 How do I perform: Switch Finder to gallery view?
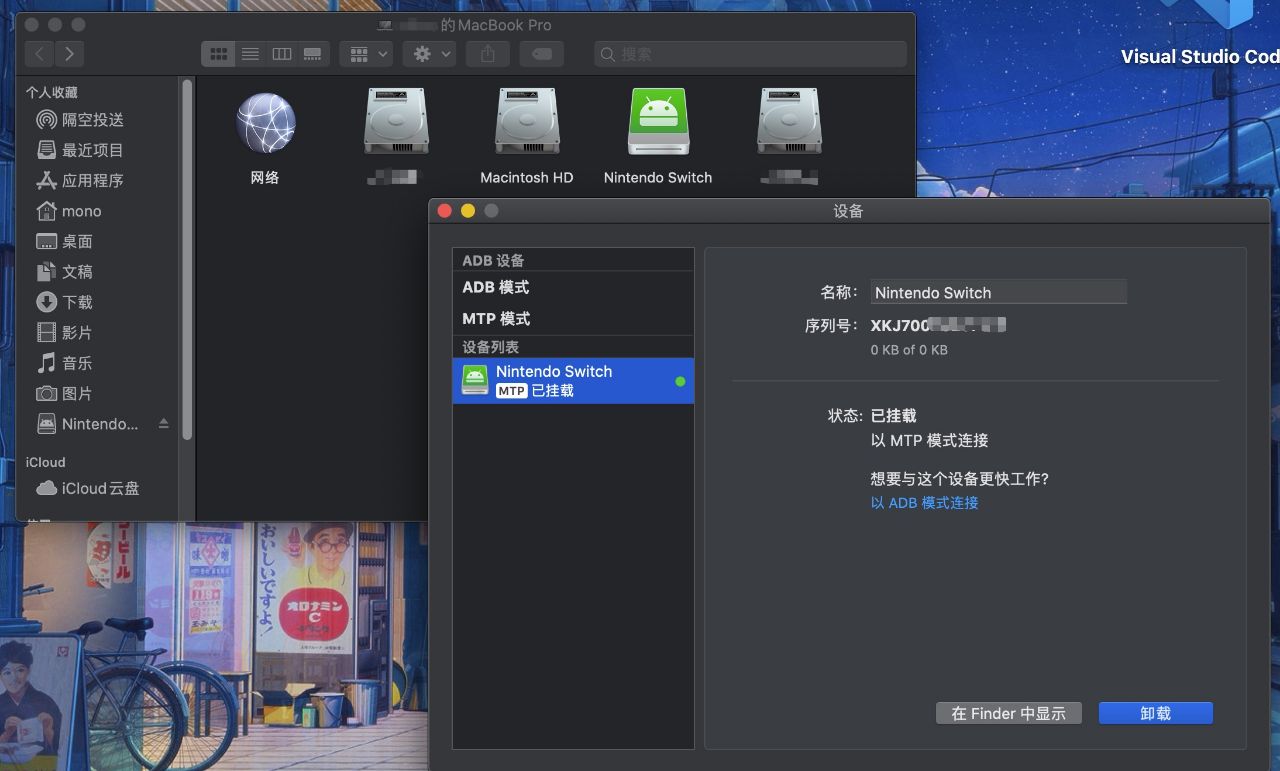tap(313, 54)
